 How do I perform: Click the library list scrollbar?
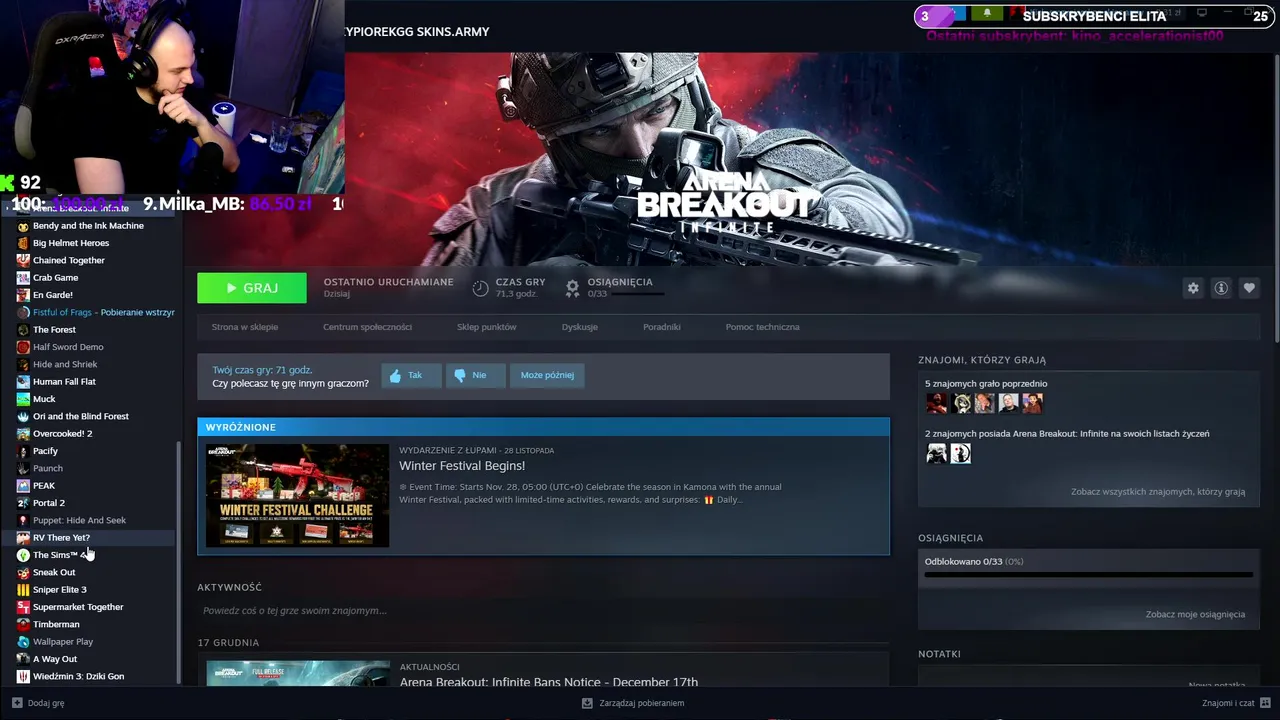tap(179, 560)
